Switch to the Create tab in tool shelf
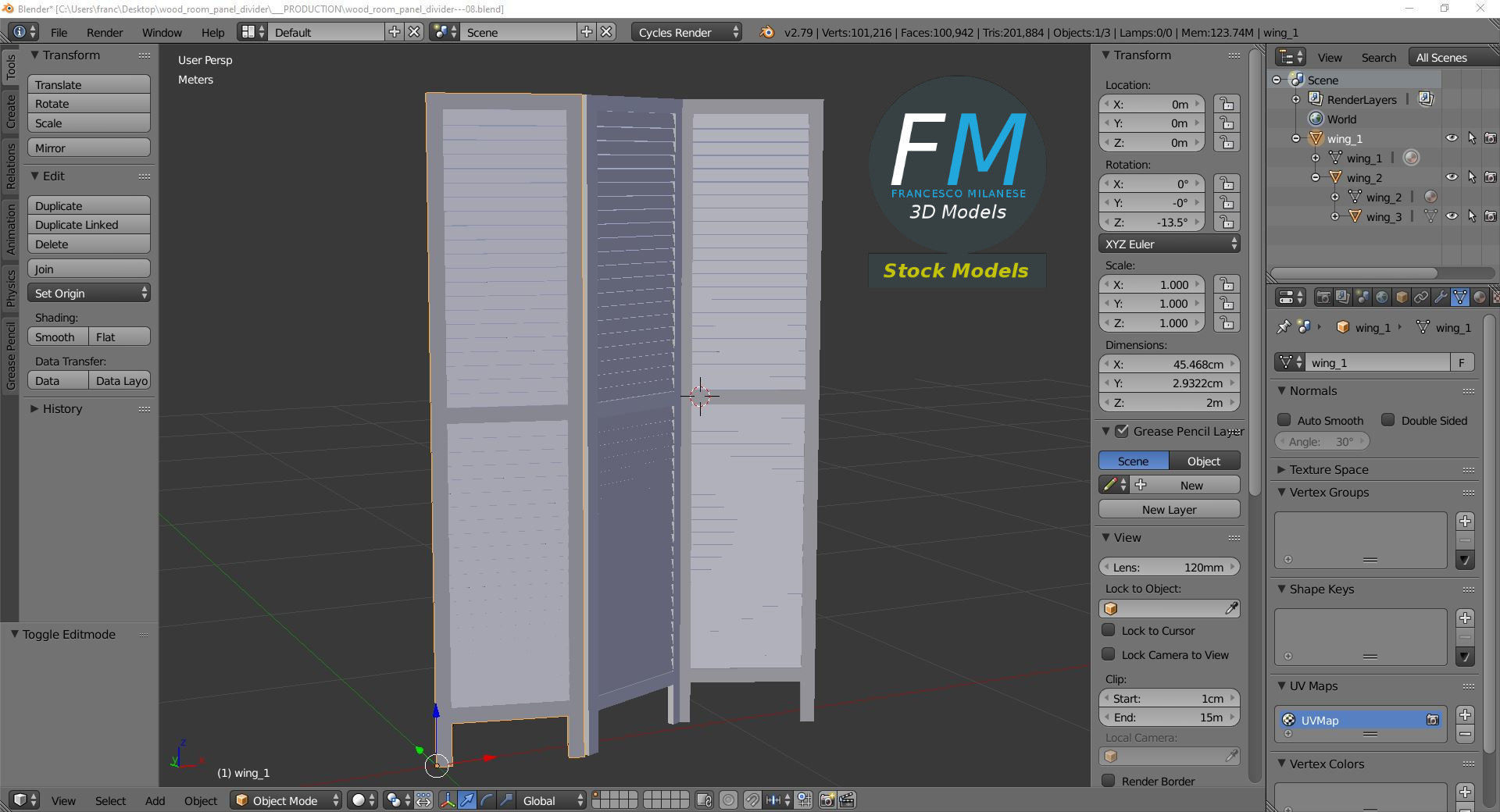1500x812 pixels. click(10, 112)
